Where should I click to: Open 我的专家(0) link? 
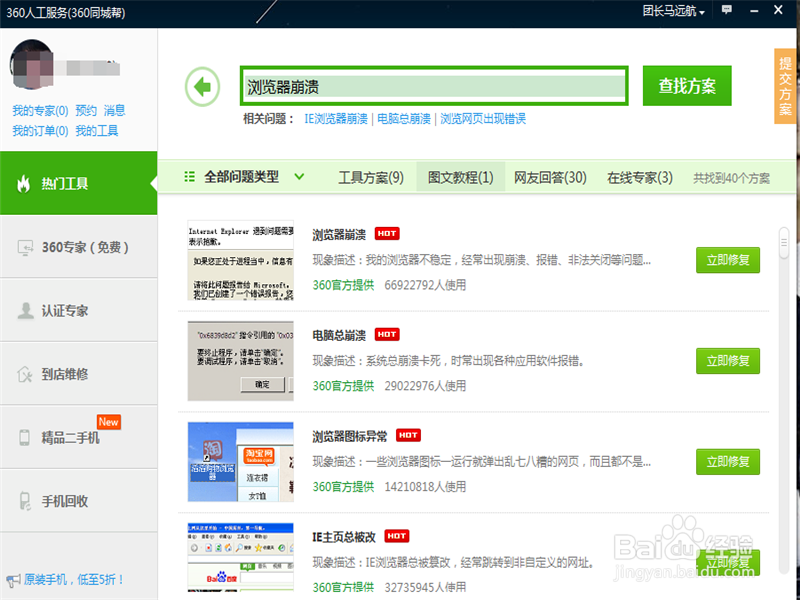tap(40, 111)
